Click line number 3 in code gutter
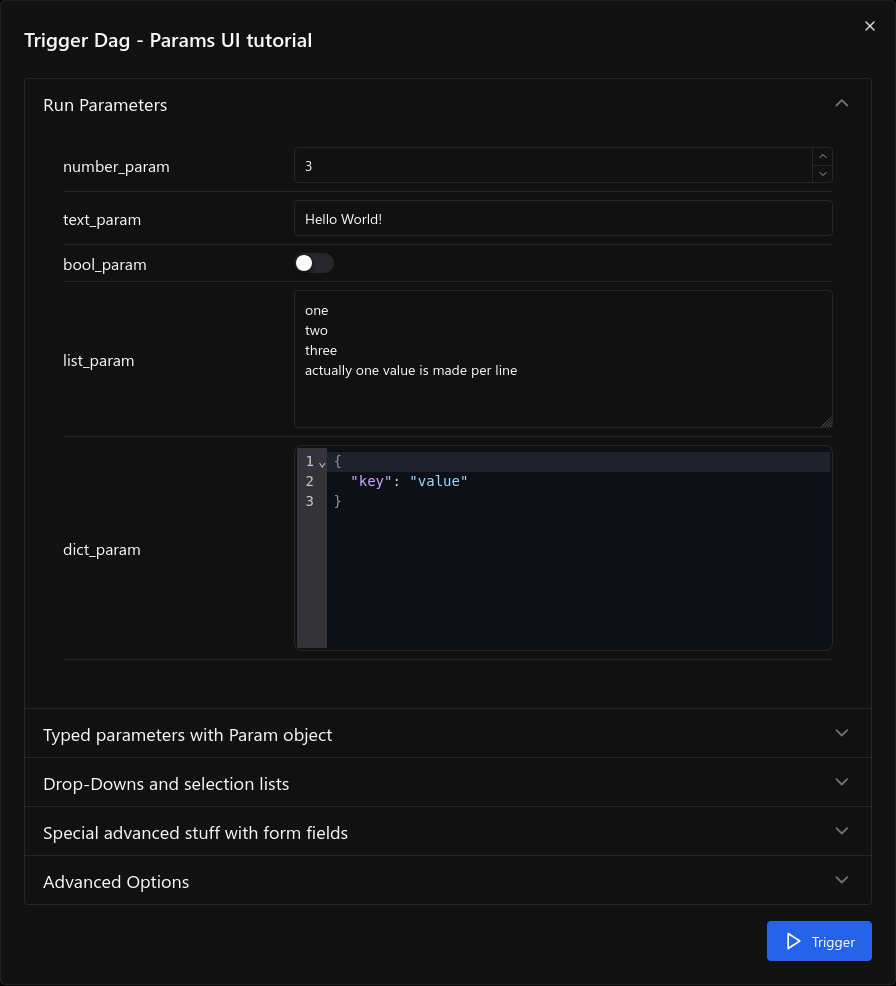The width and height of the screenshot is (896, 986). point(310,502)
